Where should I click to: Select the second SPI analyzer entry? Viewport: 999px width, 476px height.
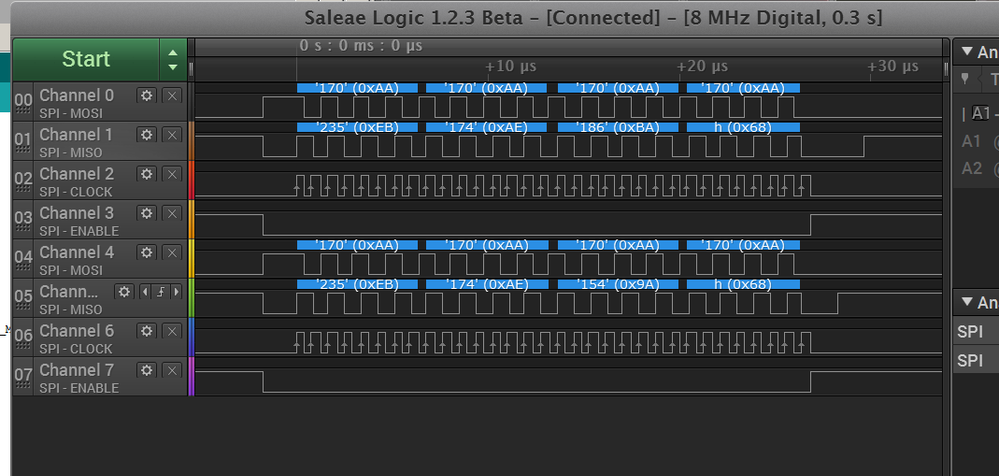970,360
